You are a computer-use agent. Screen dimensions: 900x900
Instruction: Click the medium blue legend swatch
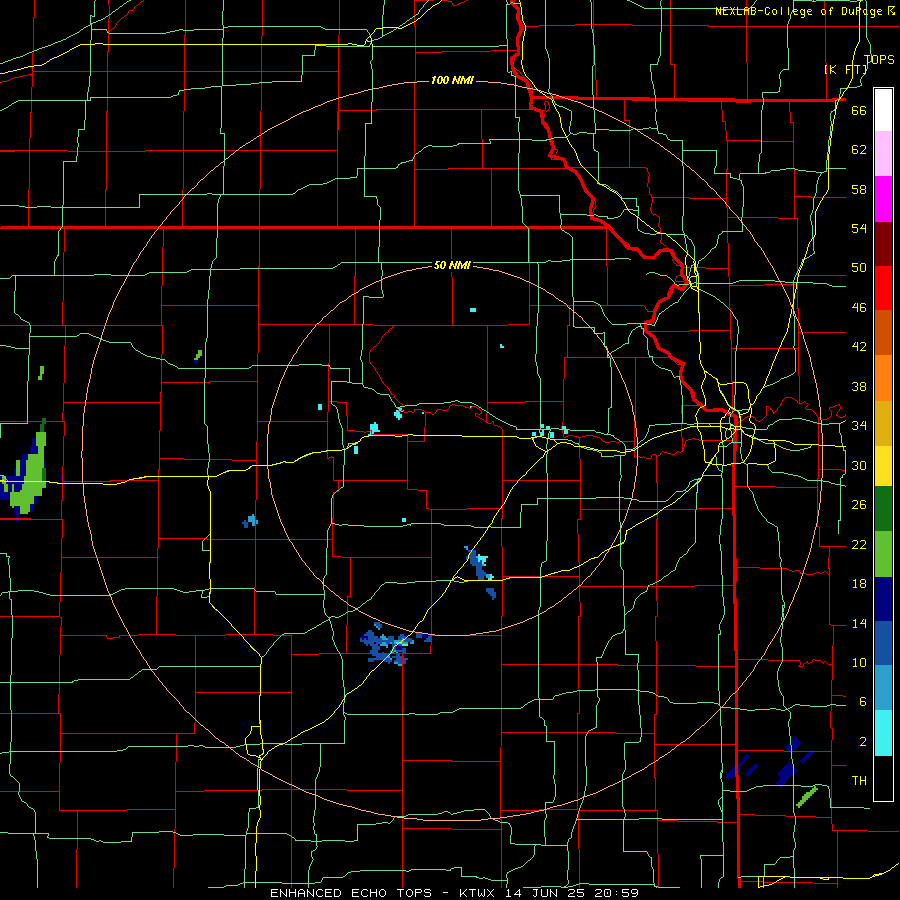coord(883,644)
